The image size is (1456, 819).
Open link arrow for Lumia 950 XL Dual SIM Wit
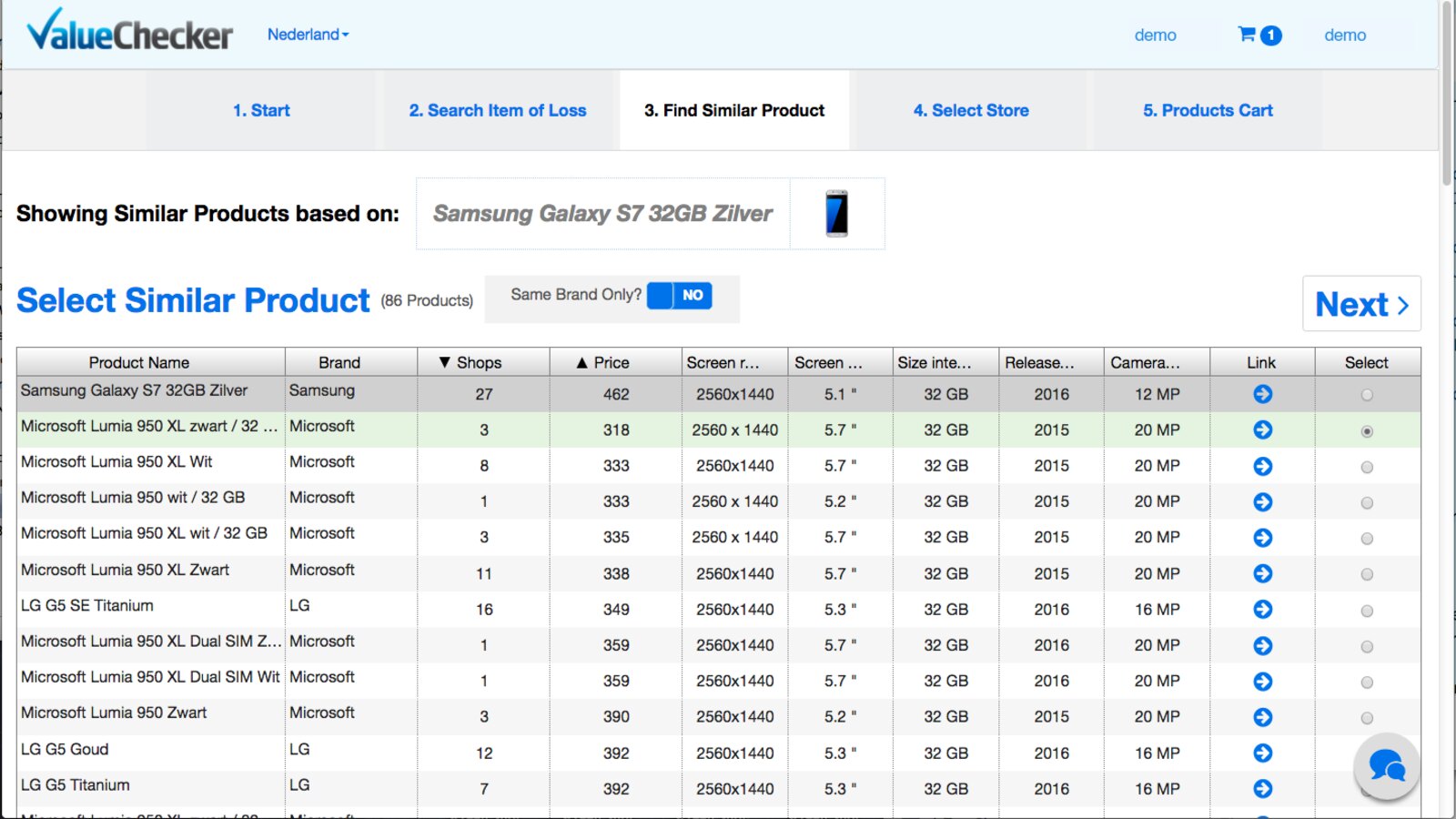(1262, 681)
